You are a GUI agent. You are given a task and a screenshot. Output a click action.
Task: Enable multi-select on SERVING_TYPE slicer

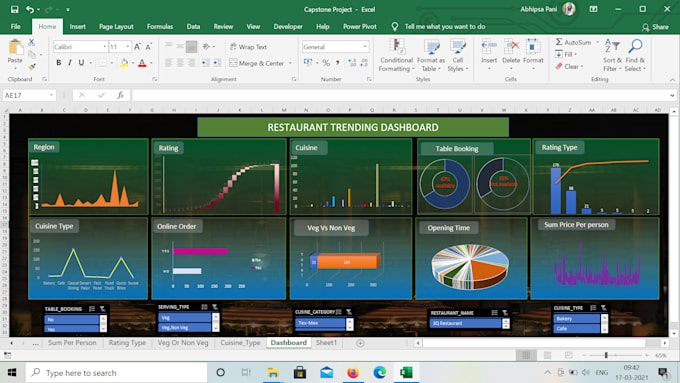pos(204,307)
